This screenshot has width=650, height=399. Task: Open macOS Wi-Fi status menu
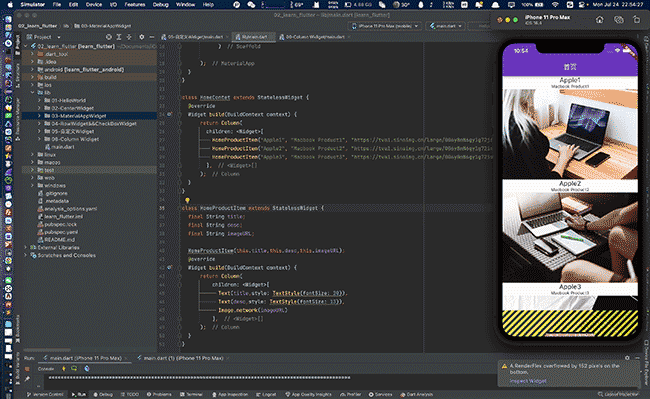pos(555,5)
